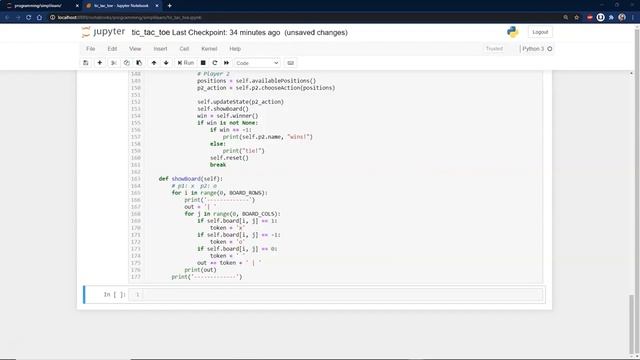Click the page vertical scrollbar

tap(632, 324)
